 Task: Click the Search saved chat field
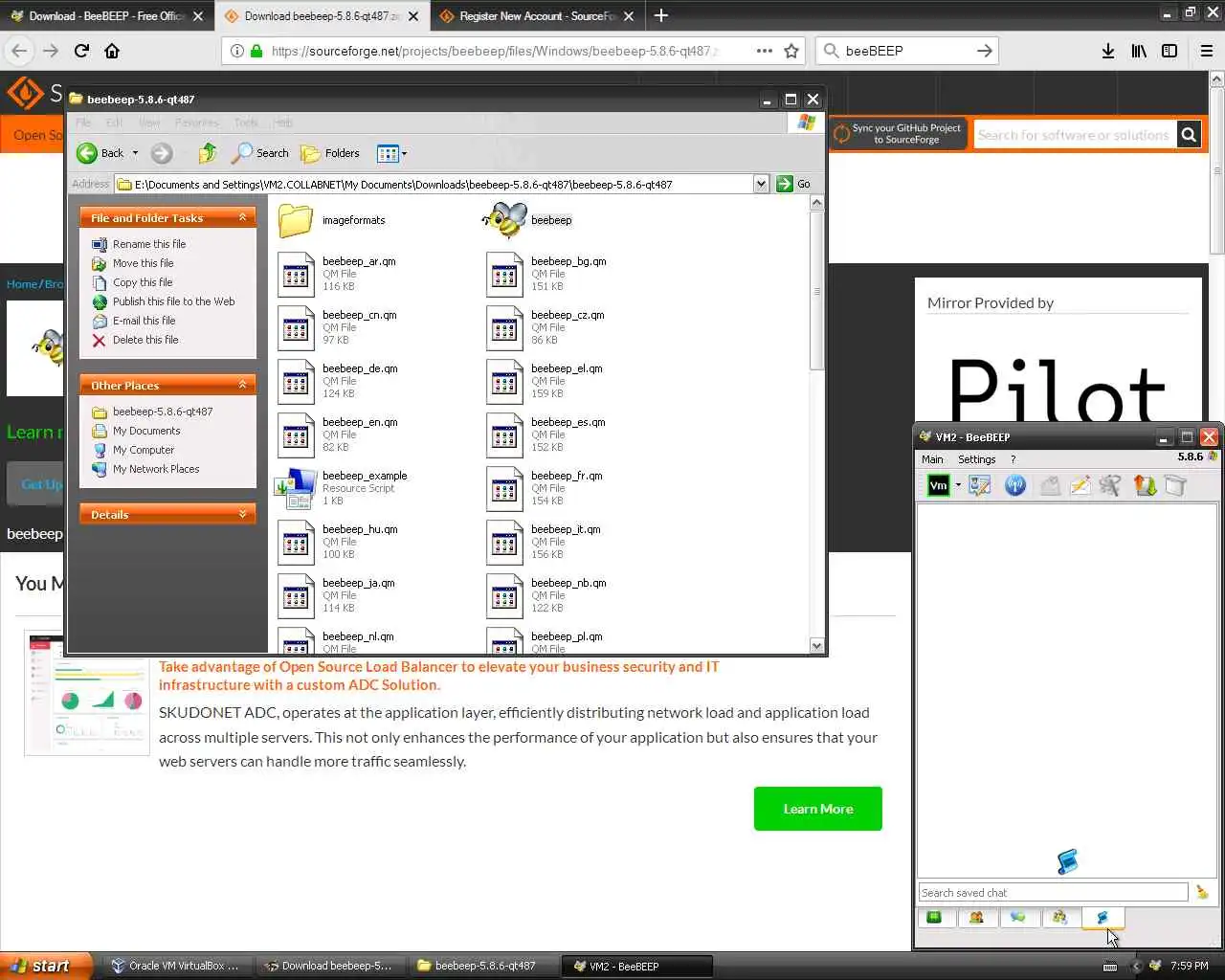(x=1053, y=893)
